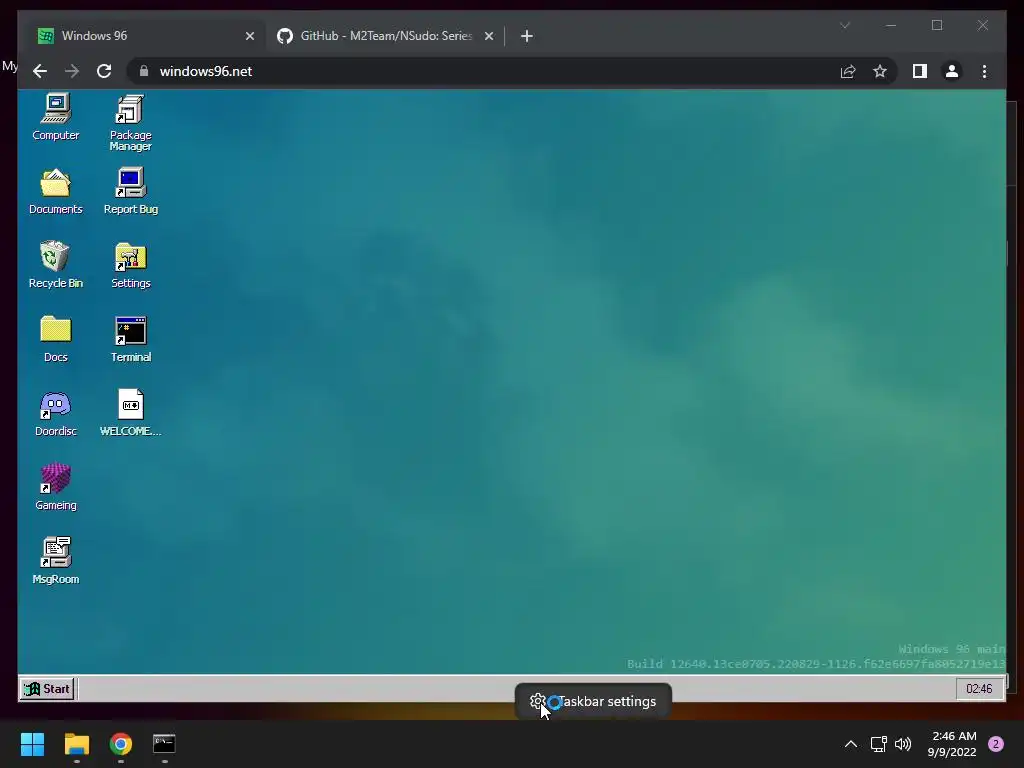
Task: Reload the windows96.net page
Action: 104,71
